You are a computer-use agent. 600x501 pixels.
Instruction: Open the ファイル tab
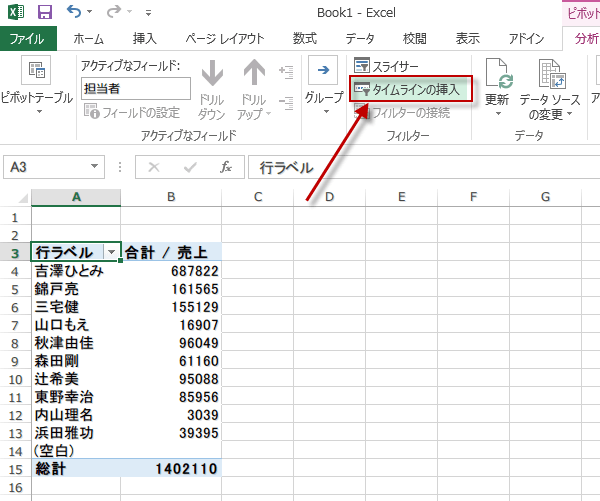(x=28, y=39)
